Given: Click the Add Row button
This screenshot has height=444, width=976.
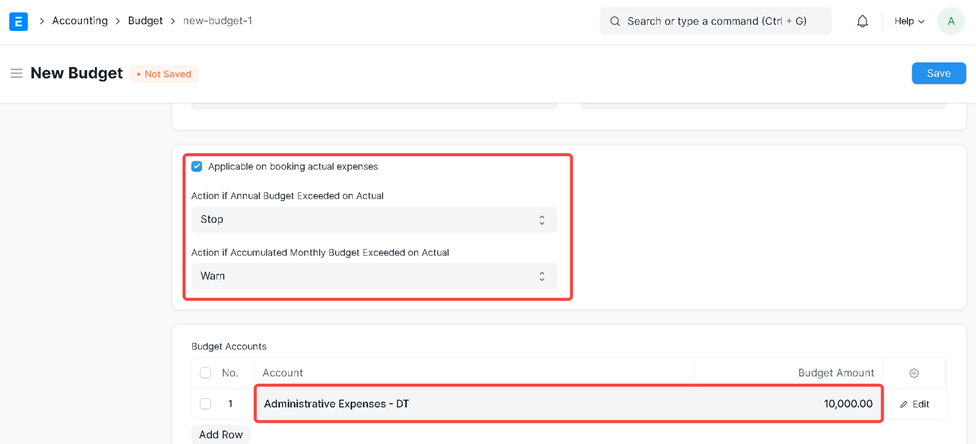Looking at the screenshot, I should tap(221, 435).
